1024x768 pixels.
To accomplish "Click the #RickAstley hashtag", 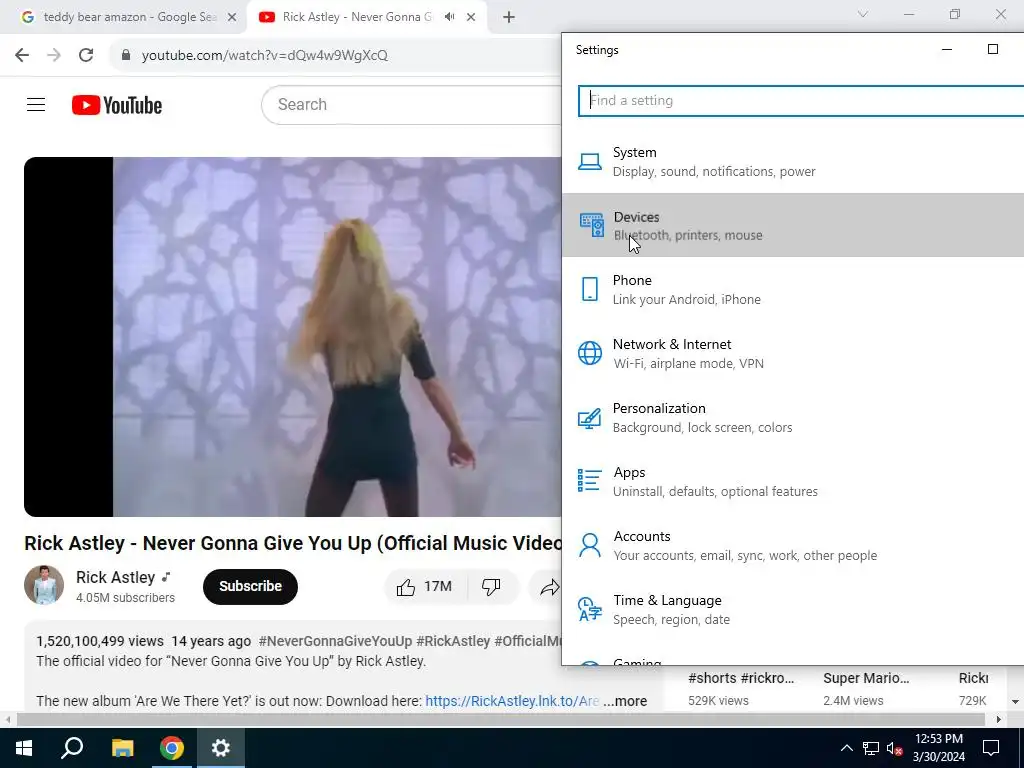I will pos(453,641).
